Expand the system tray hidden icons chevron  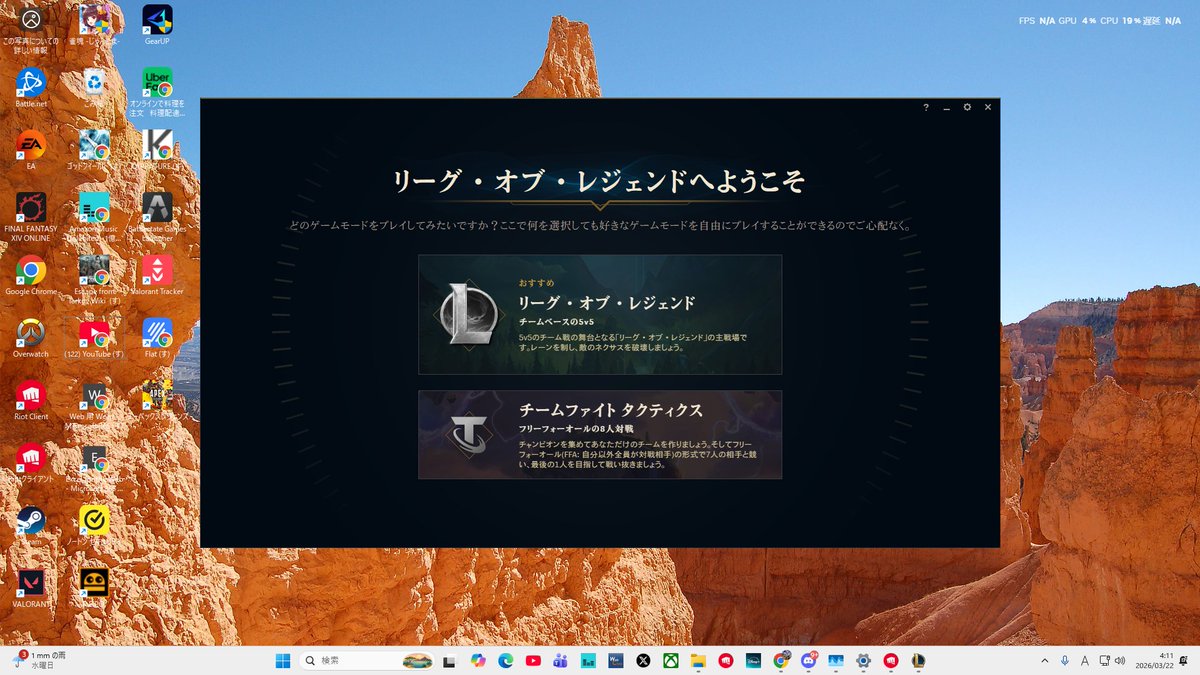tap(1045, 660)
